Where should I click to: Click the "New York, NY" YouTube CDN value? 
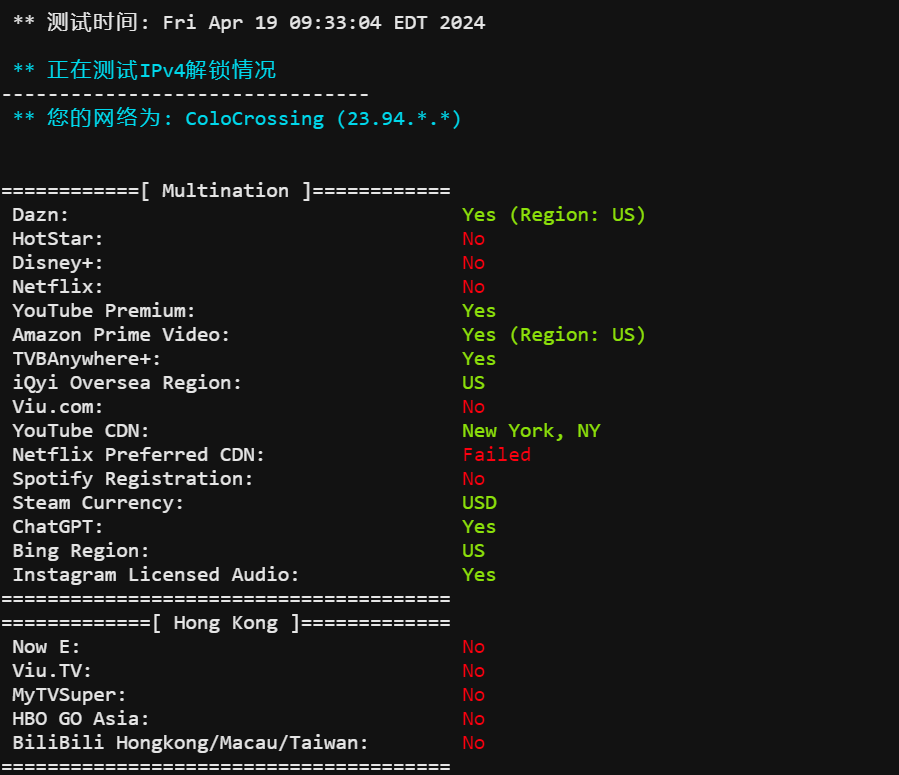coord(530,431)
